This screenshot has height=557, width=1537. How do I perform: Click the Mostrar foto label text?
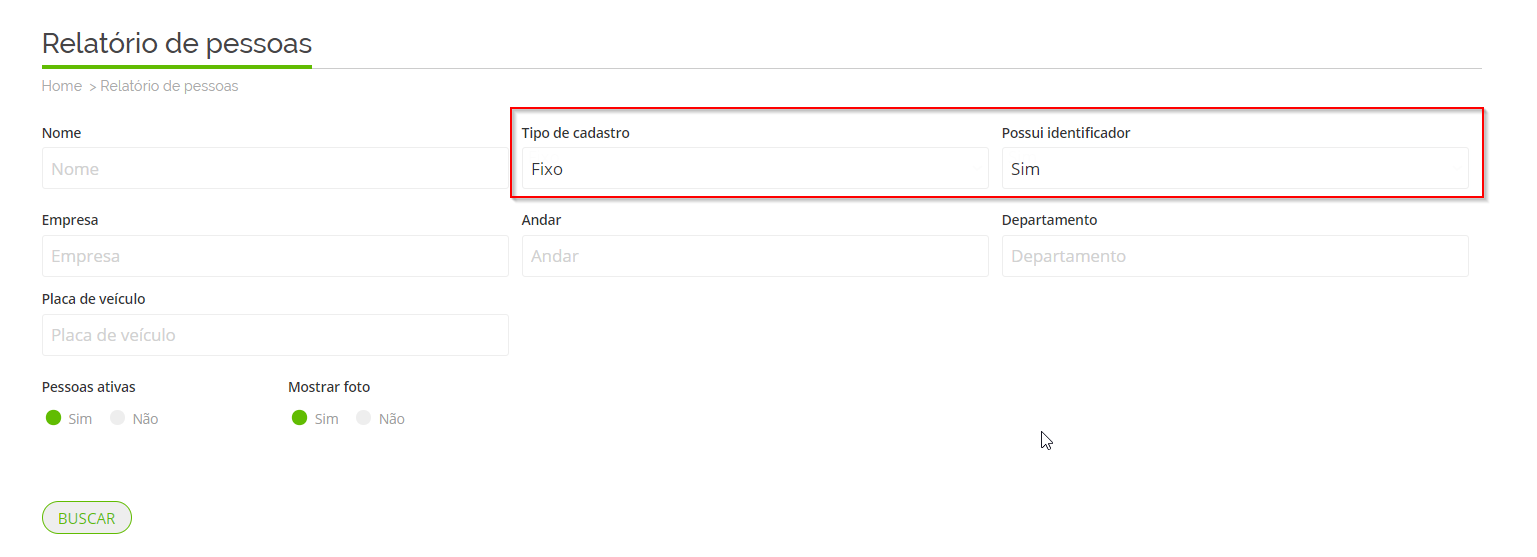point(329,387)
